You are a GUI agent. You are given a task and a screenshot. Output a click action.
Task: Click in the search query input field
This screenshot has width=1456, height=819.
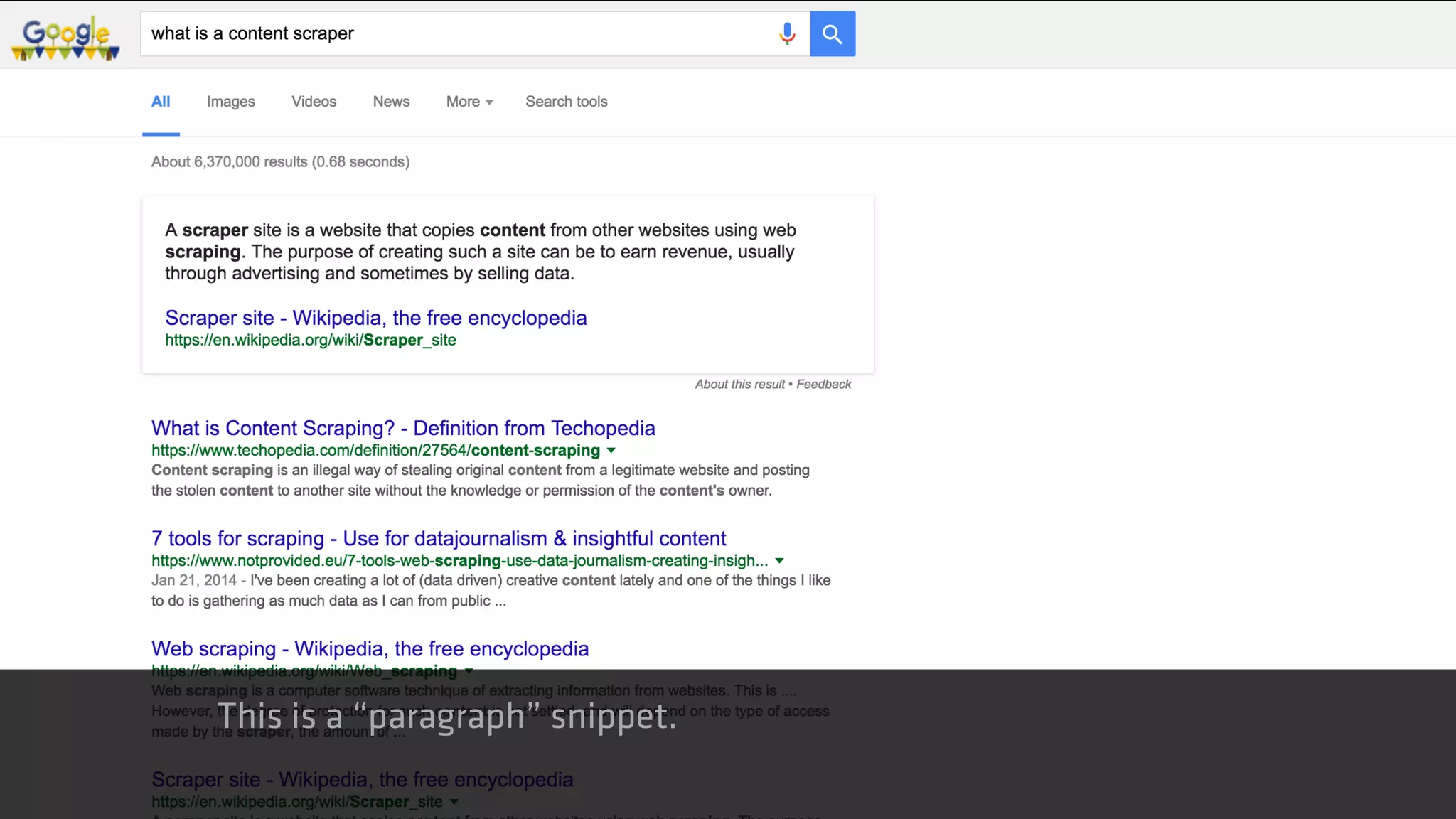pos(455,33)
